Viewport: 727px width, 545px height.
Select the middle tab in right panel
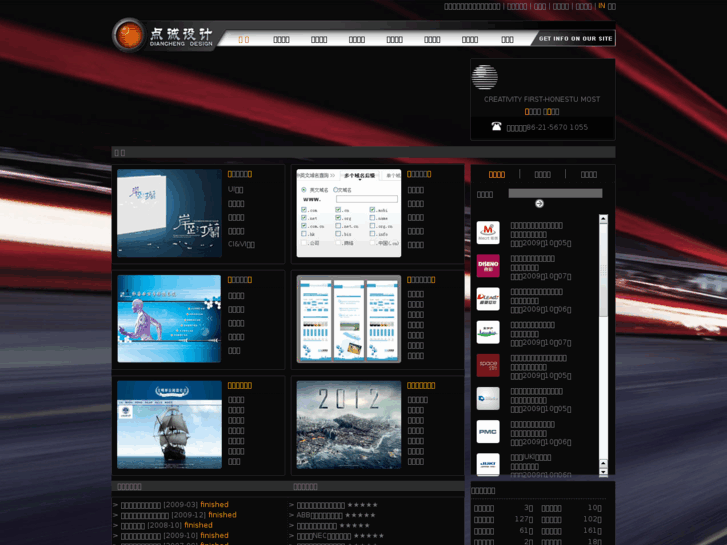pyautogui.click(x=542, y=174)
